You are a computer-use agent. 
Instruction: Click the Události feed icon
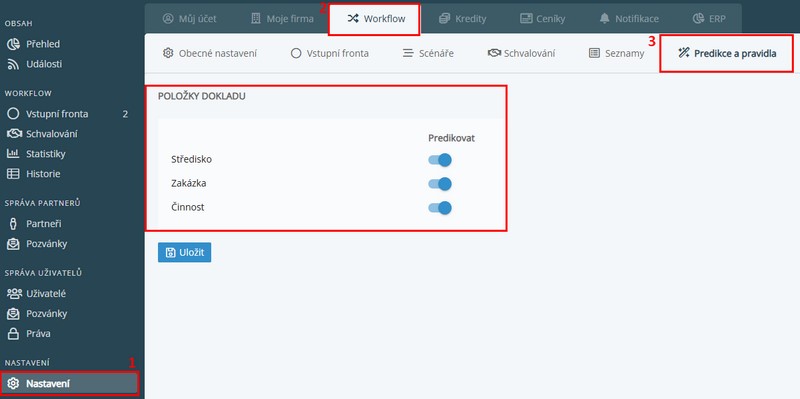tap(13, 64)
